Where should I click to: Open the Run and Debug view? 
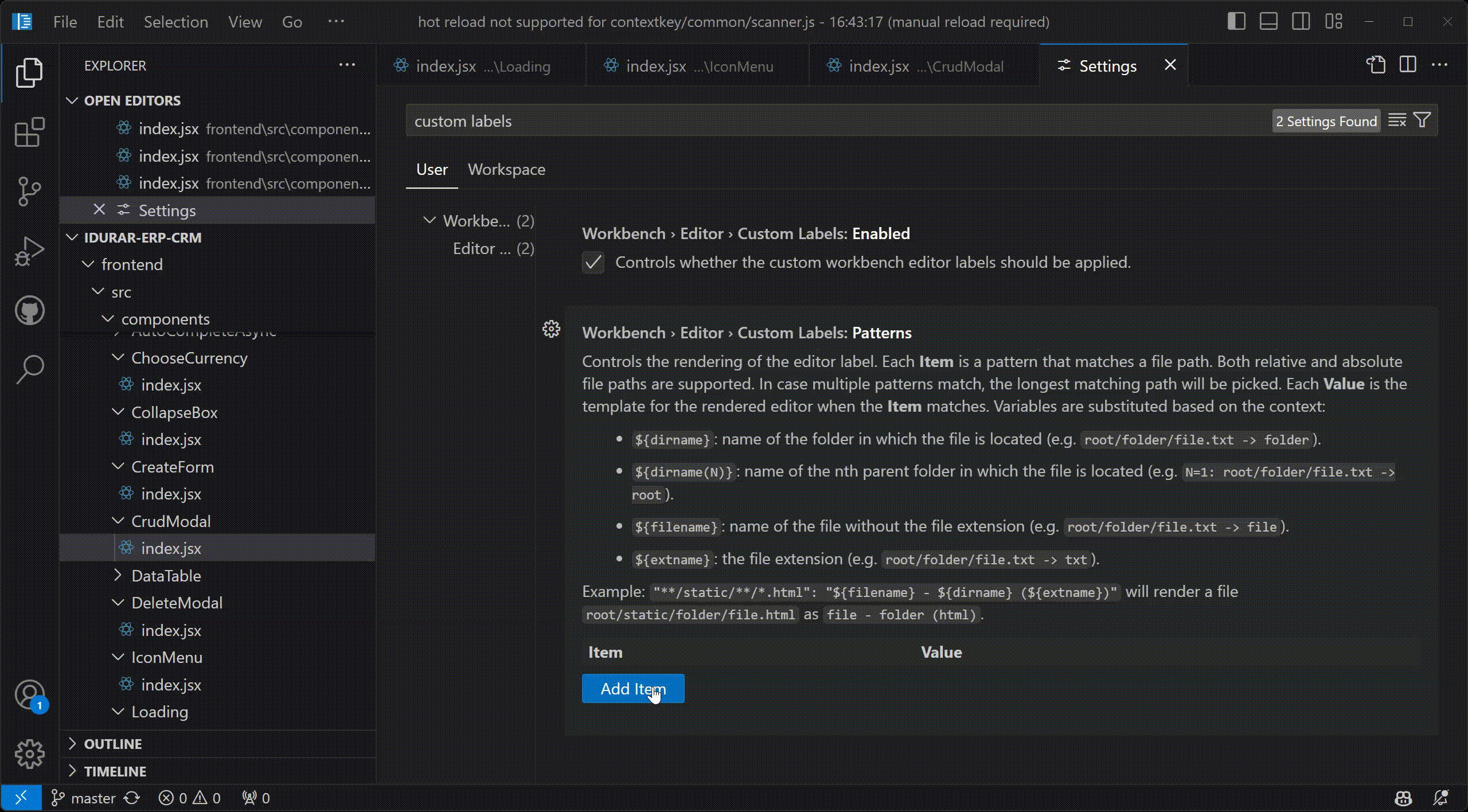click(29, 251)
